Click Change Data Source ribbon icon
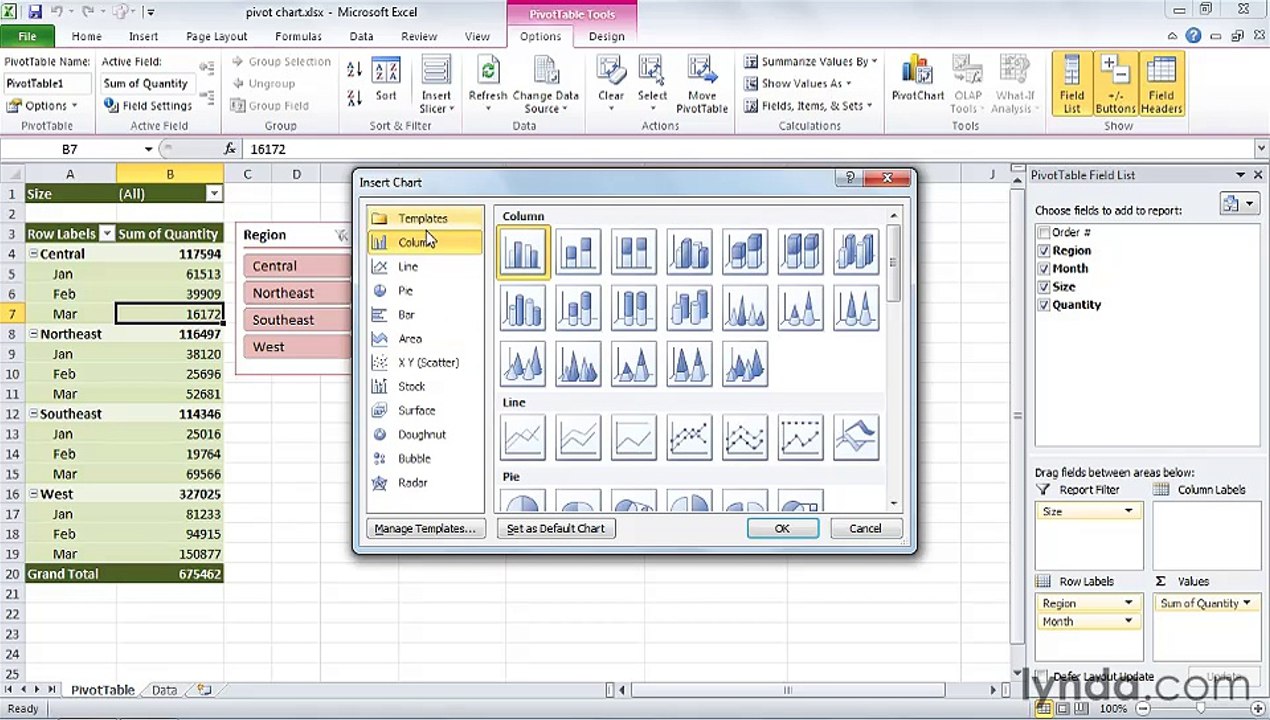The height and width of the screenshot is (720, 1270). tap(546, 86)
